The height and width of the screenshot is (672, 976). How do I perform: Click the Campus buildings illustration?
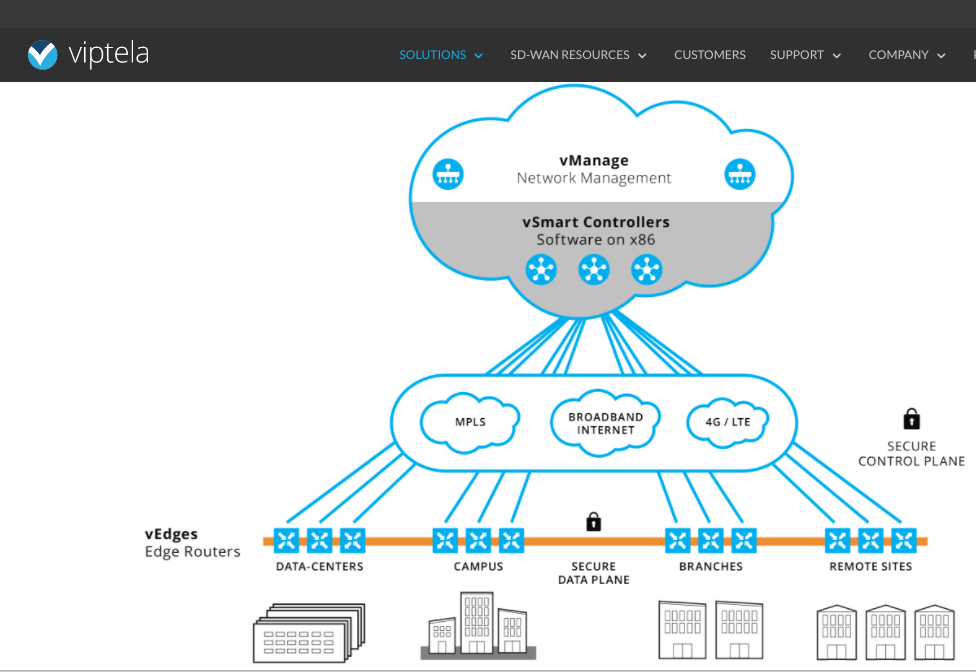pyautogui.click(x=478, y=626)
